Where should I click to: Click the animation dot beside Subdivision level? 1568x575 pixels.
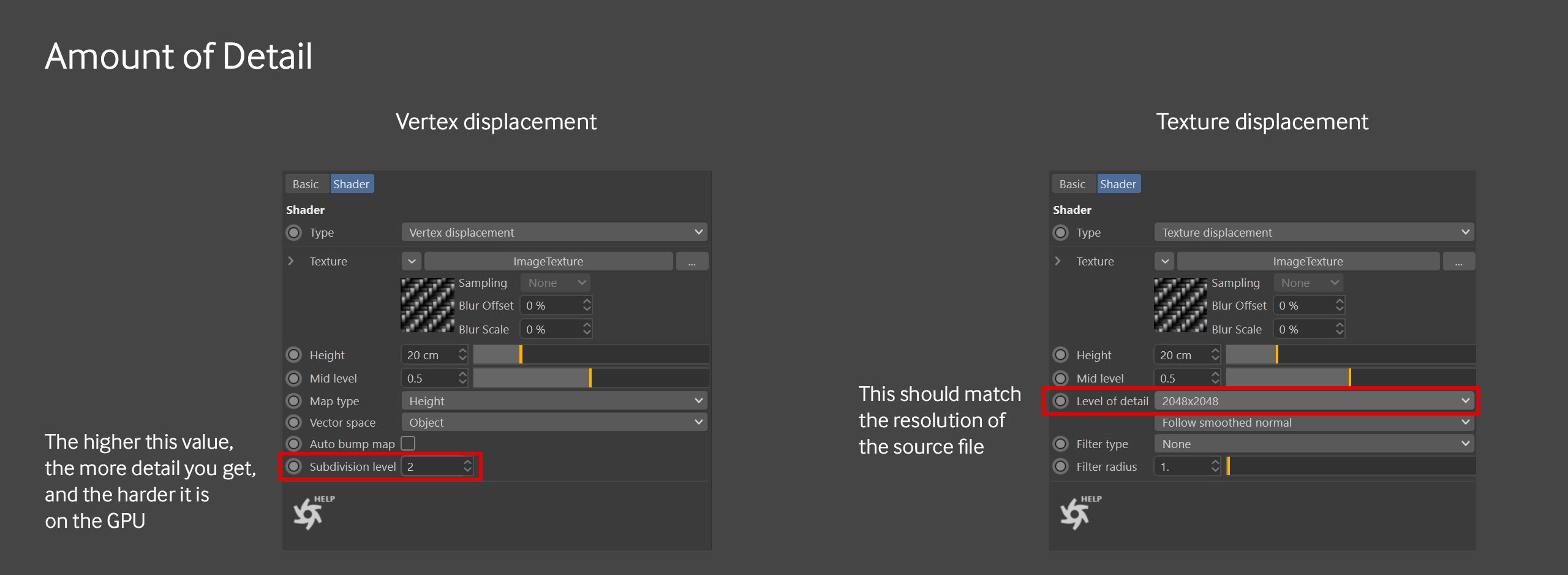click(x=294, y=466)
